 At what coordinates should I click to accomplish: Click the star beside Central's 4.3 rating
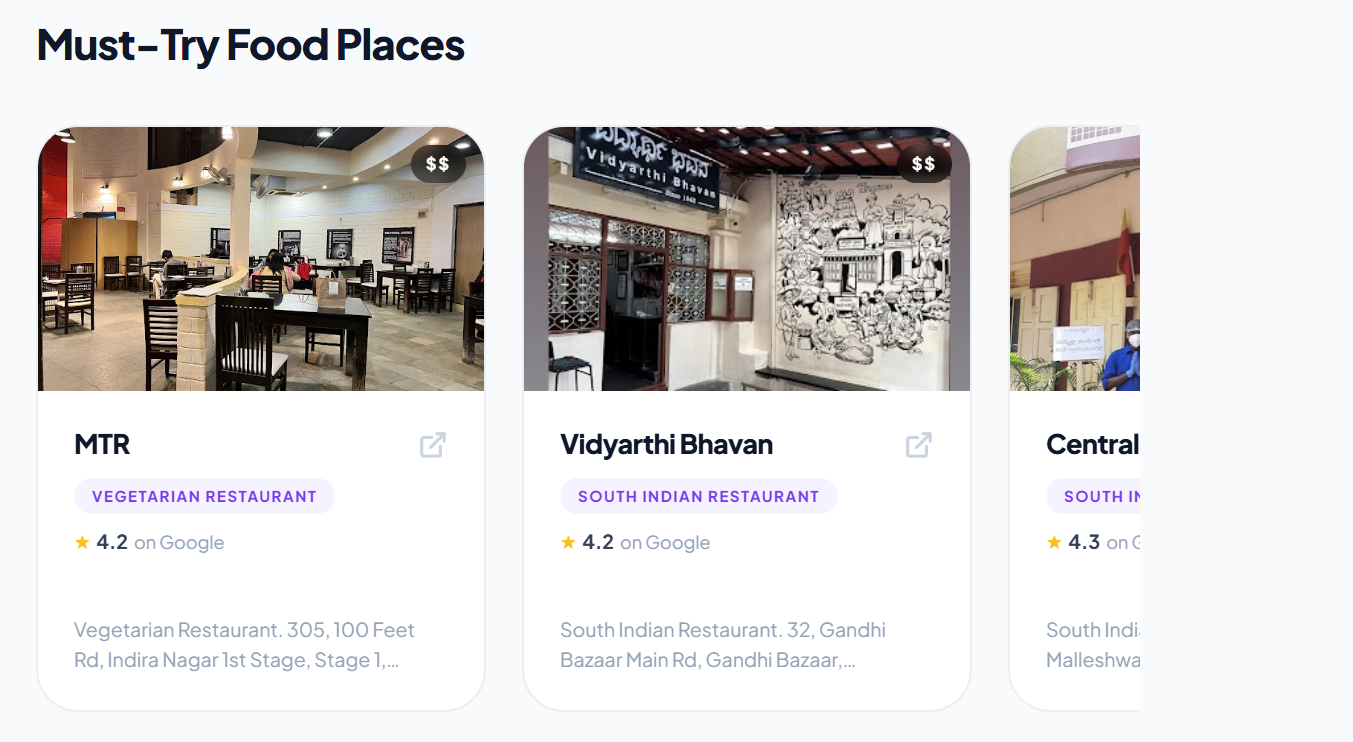pos(1053,541)
